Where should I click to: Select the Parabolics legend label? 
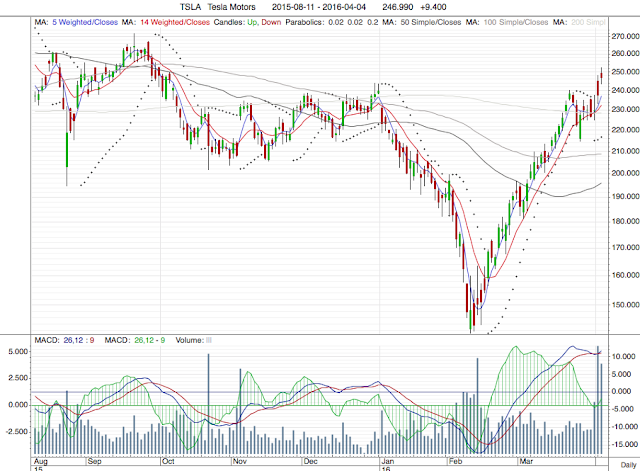(305, 22)
